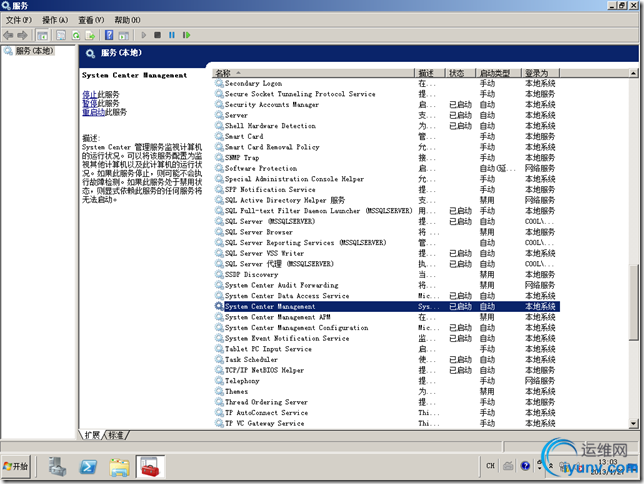This screenshot has width=644, height=484.
Task: Open the 查看(V) menu
Action: click(x=91, y=20)
